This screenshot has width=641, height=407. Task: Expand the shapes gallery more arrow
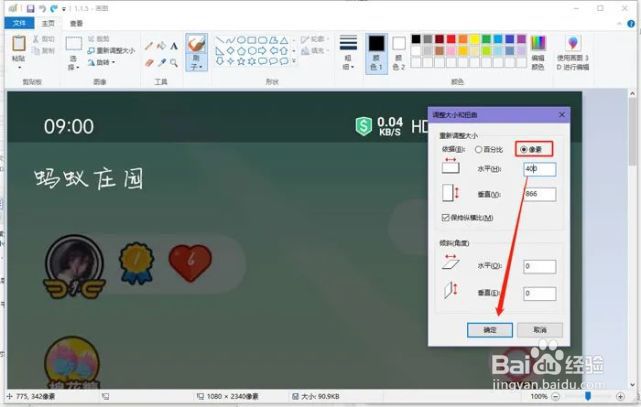(x=294, y=61)
